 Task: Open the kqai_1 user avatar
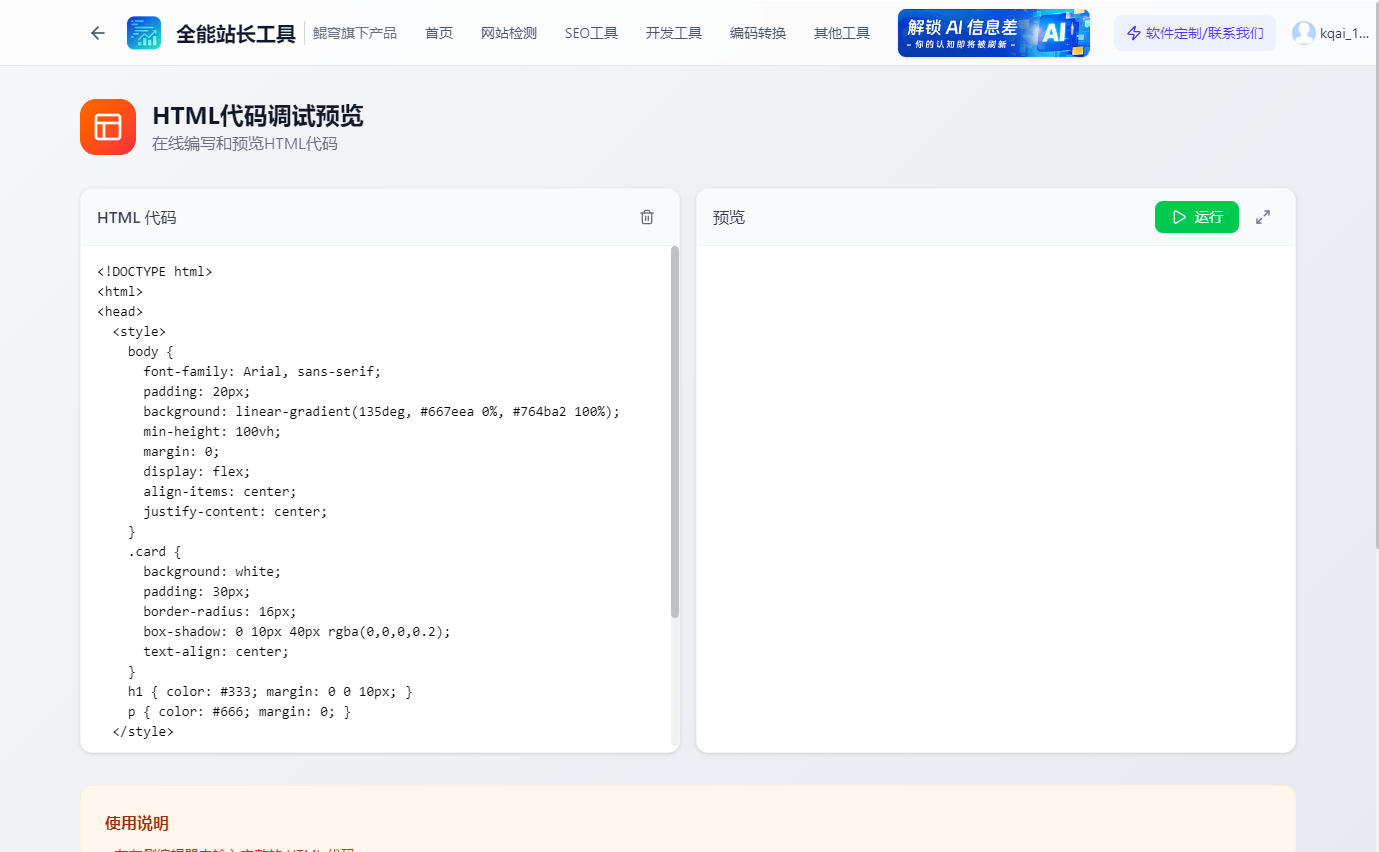pyautogui.click(x=1303, y=32)
